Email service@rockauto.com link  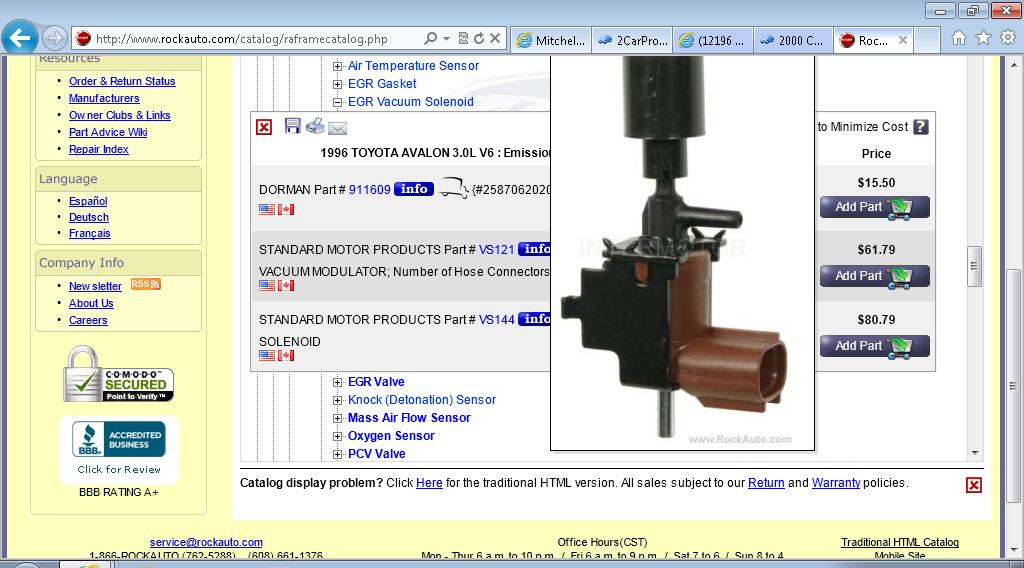206,542
